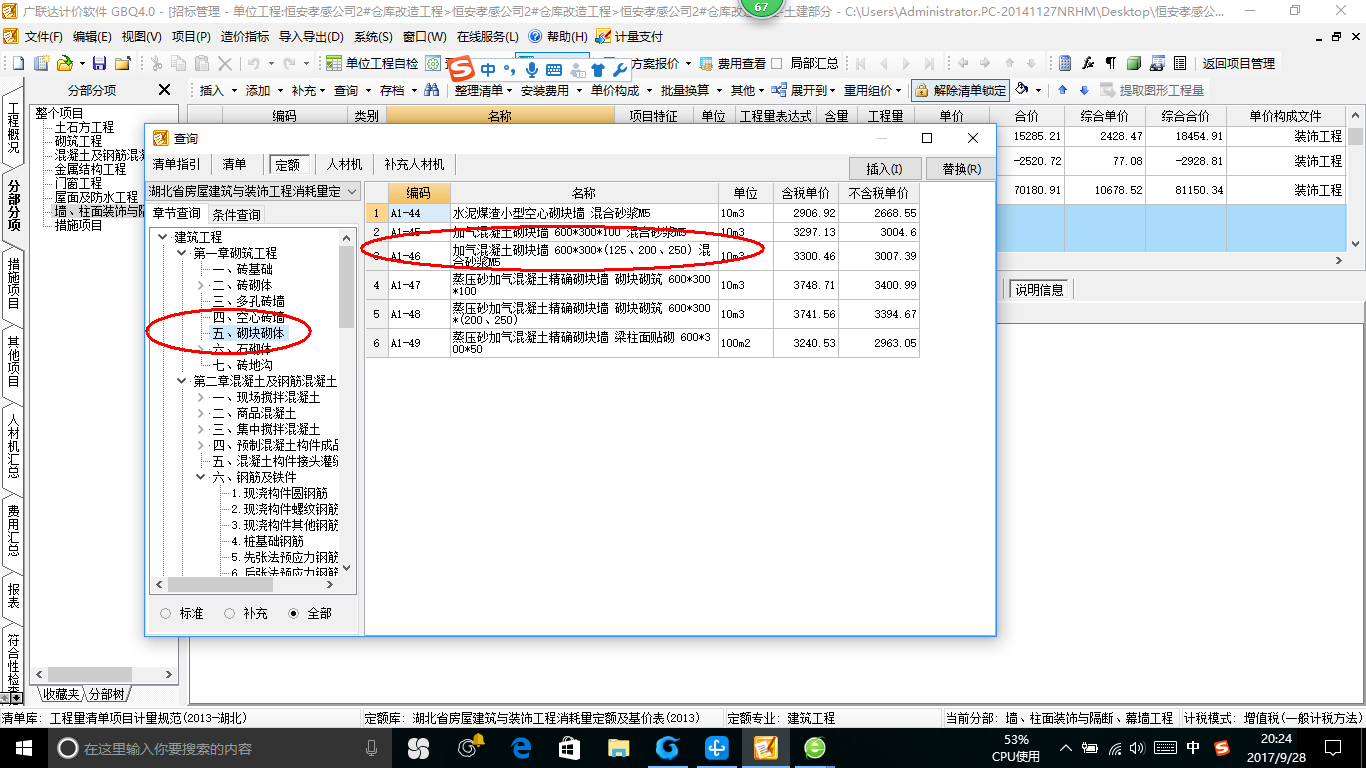Select 全部 radio button
Viewport: 1366px width, 768px height.
click(293, 613)
